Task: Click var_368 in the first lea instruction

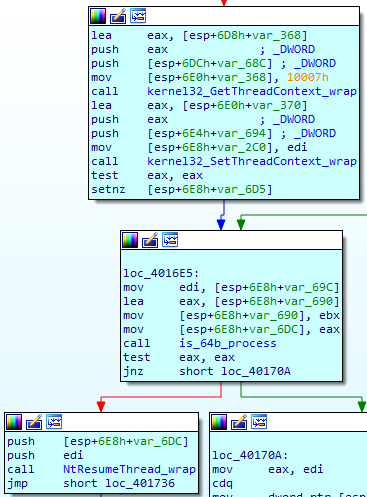Action: click(276, 35)
